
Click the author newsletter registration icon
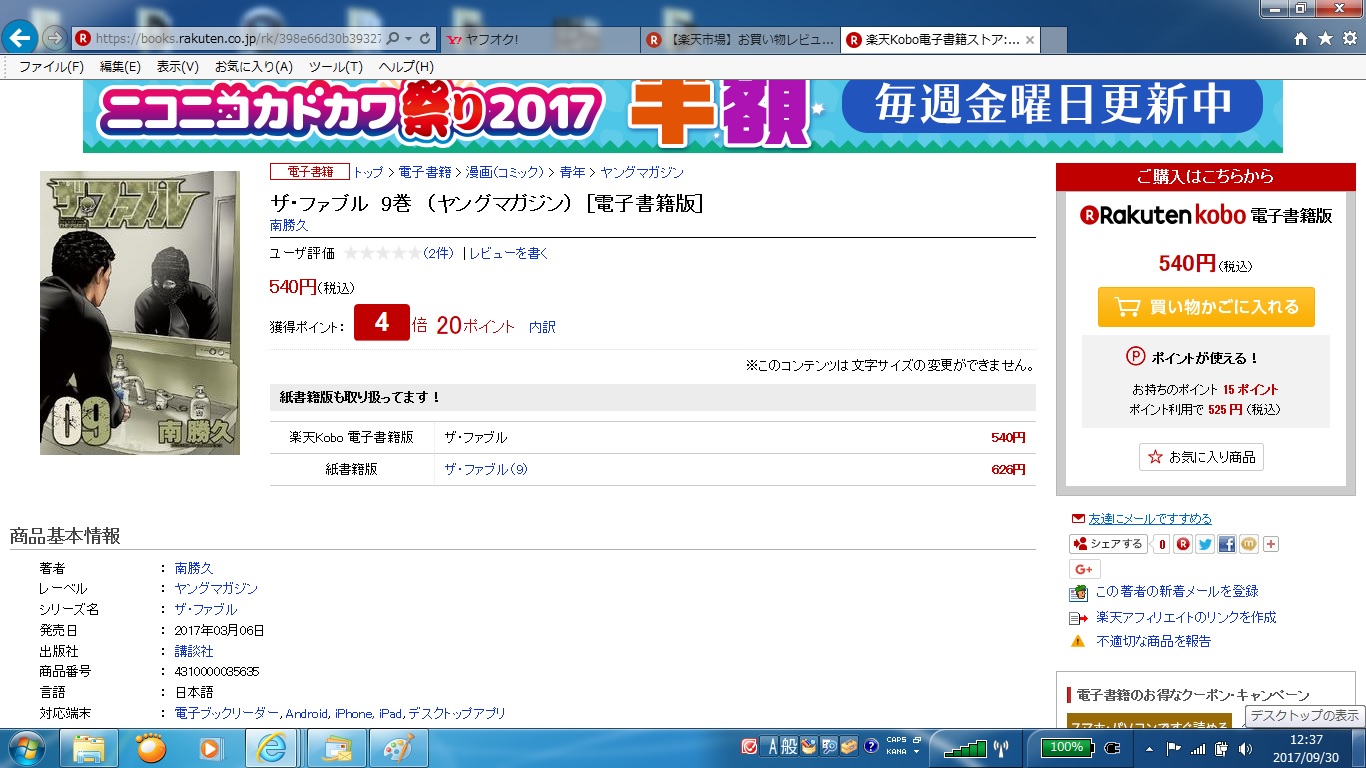coord(1078,592)
